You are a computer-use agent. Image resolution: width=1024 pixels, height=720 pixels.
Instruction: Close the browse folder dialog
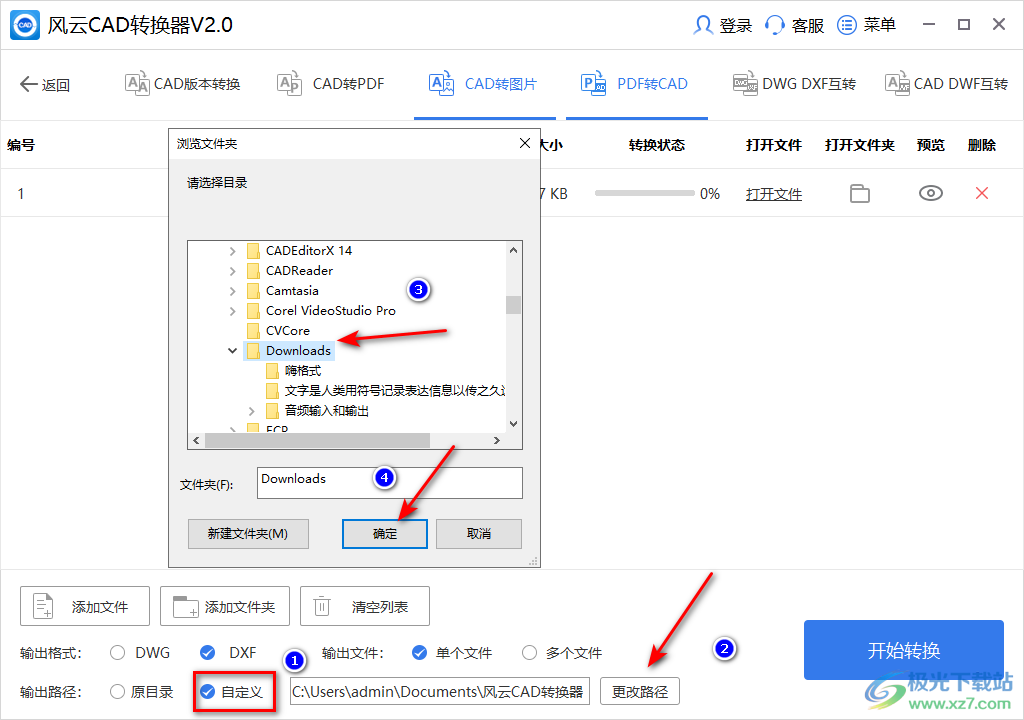click(524, 143)
